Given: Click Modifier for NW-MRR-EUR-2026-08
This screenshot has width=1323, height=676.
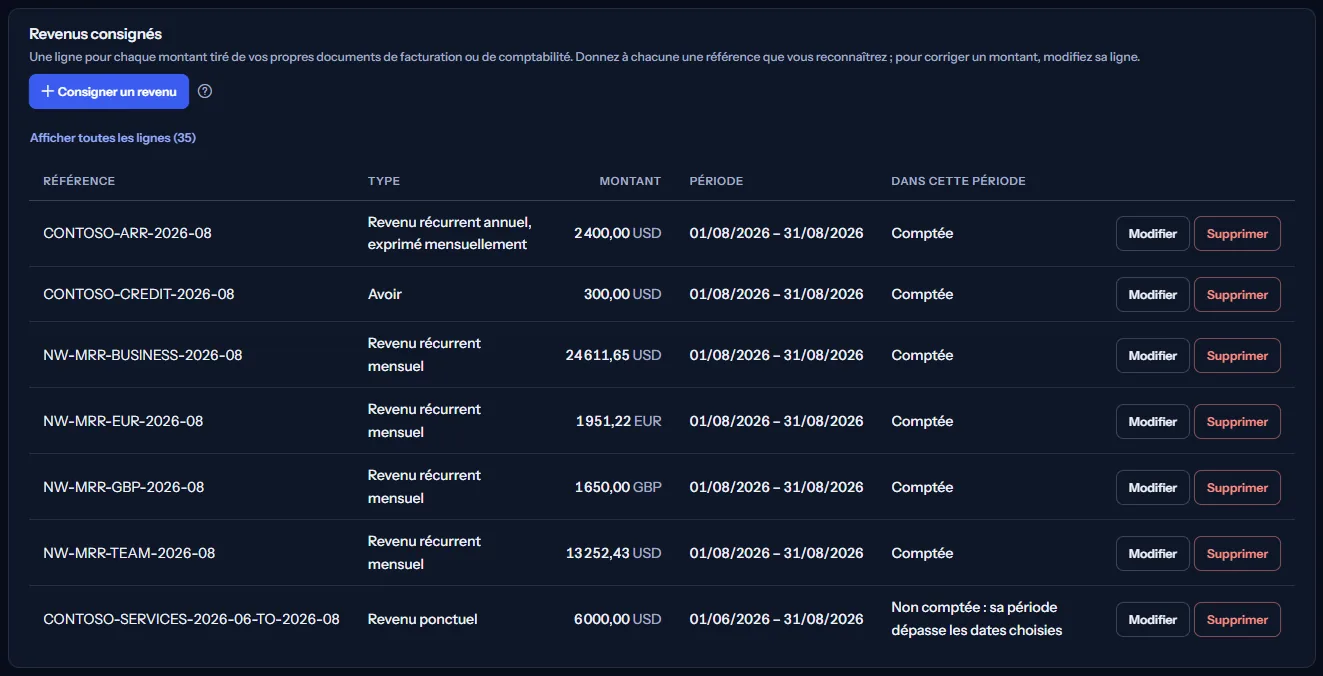Looking at the screenshot, I should coord(1153,422).
